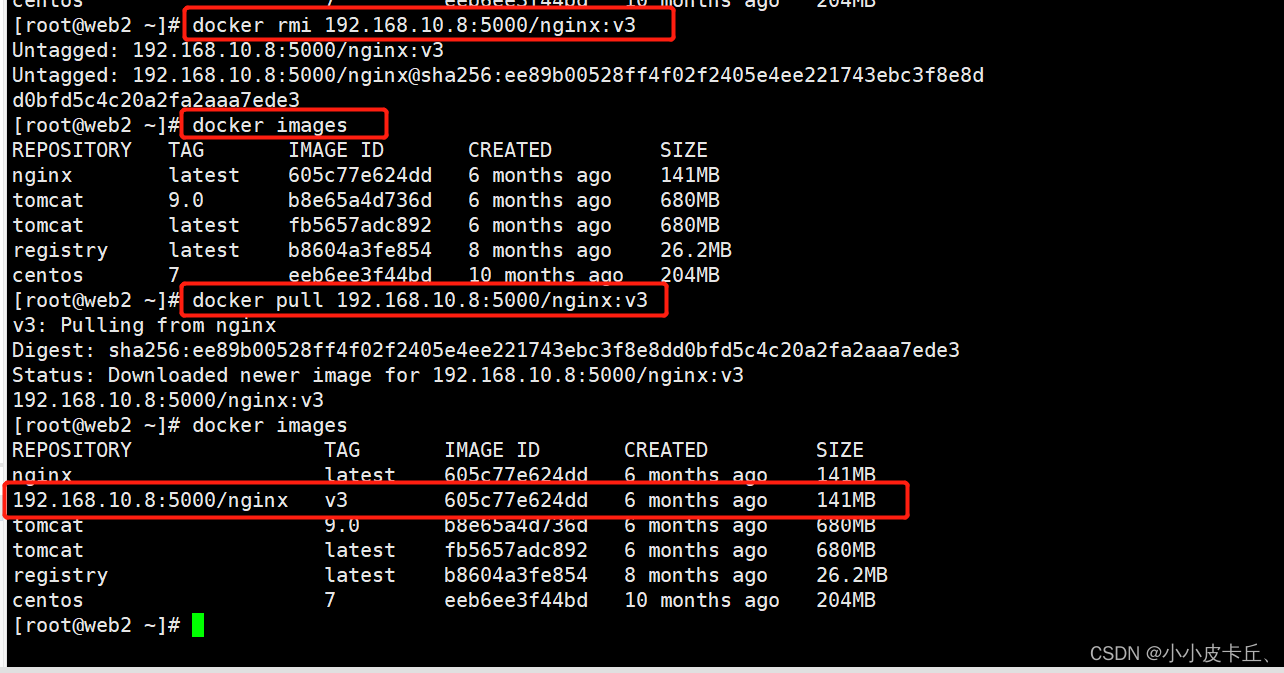This screenshot has width=1284, height=673.
Task: Select the Untagged line ending in nginx:v3
Action: [228, 50]
